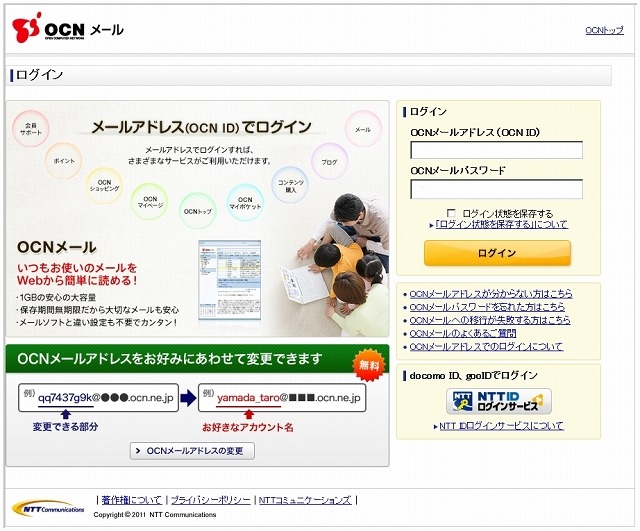Click the NTT ID ログインサービス button
Image resolution: width=640 pixels, height=531 pixels.
(499, 401)
